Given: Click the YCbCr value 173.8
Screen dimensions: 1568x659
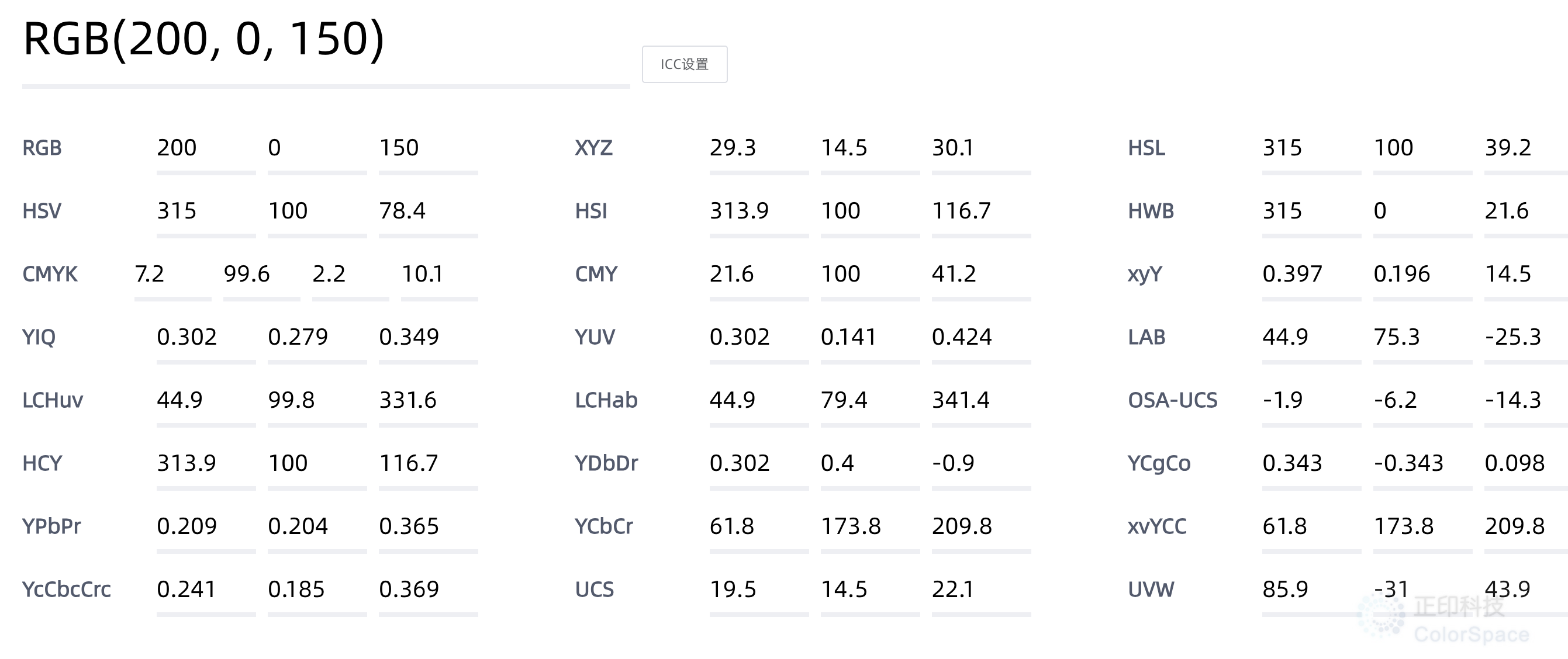Looking at the screenshot, I should coord(870,529).
